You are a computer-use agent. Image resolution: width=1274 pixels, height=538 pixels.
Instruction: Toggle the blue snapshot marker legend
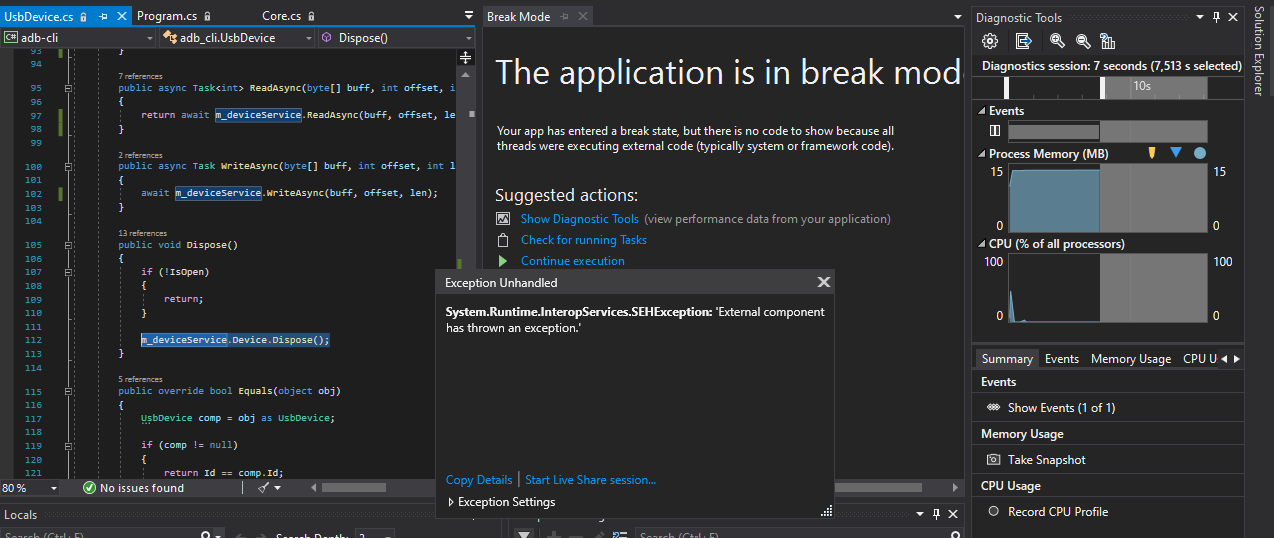coord(1176,153)
